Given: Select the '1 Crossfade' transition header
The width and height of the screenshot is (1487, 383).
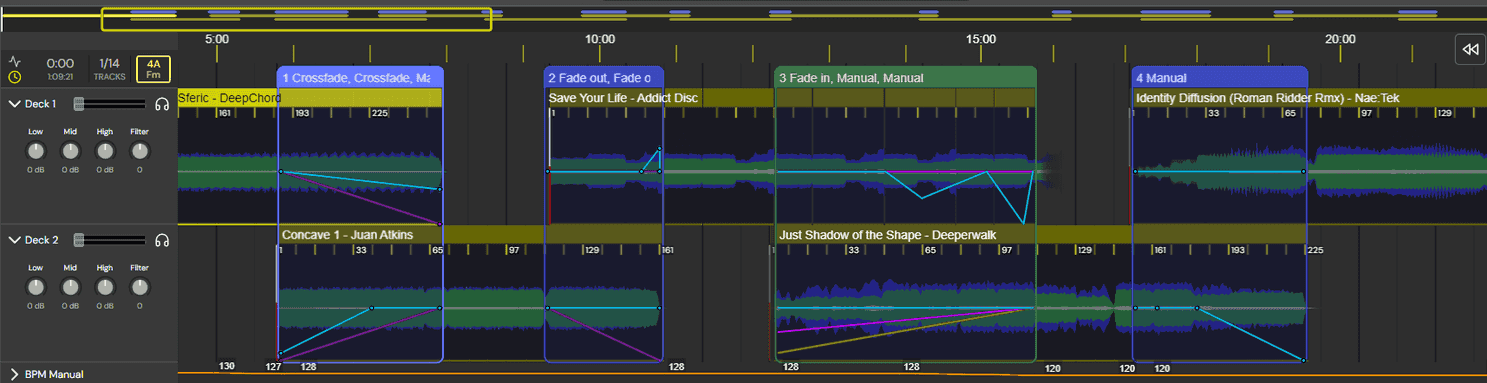Looking at the screenshot, I should point(359,77).
